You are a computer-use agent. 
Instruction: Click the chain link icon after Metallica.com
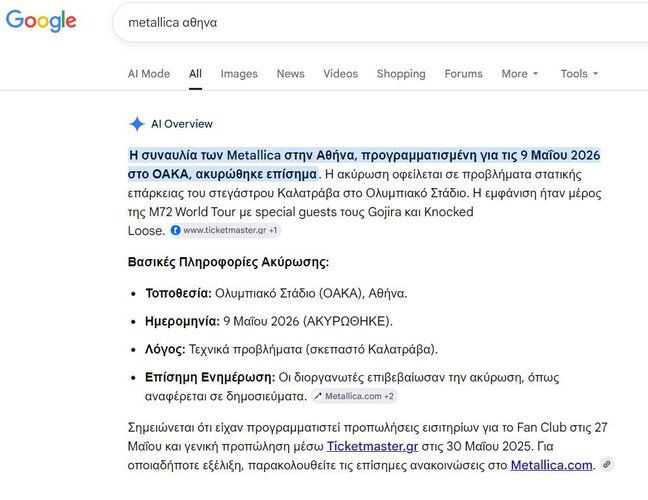coord(606,465)
